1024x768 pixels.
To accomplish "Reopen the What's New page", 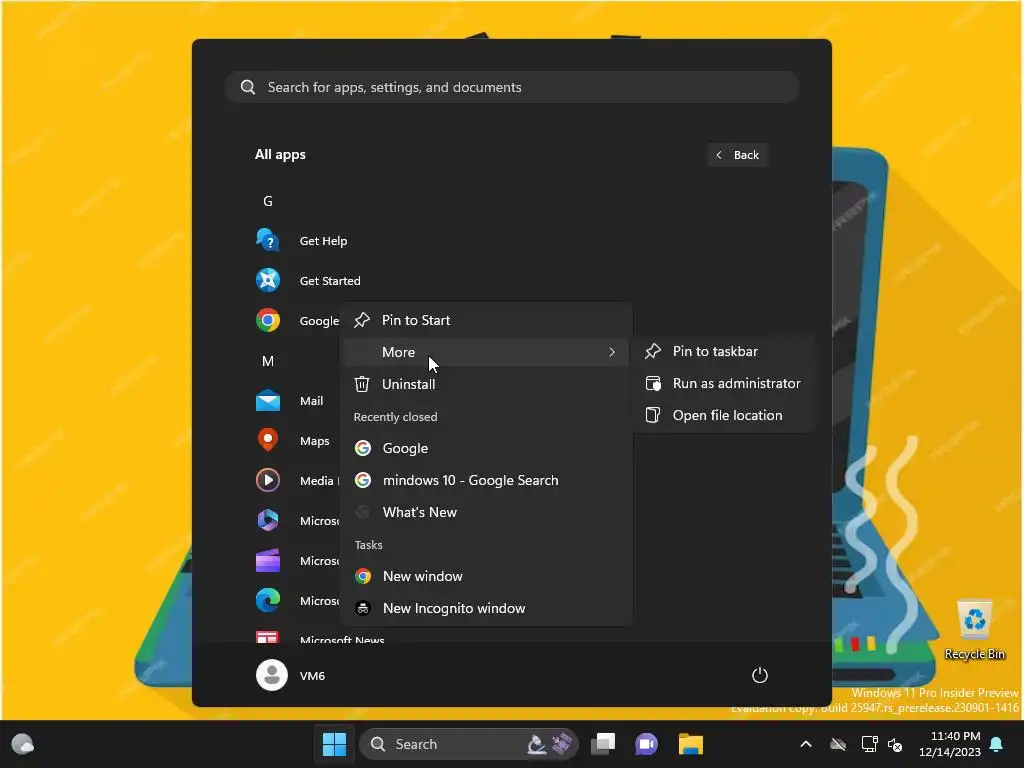I will [487, 512].
